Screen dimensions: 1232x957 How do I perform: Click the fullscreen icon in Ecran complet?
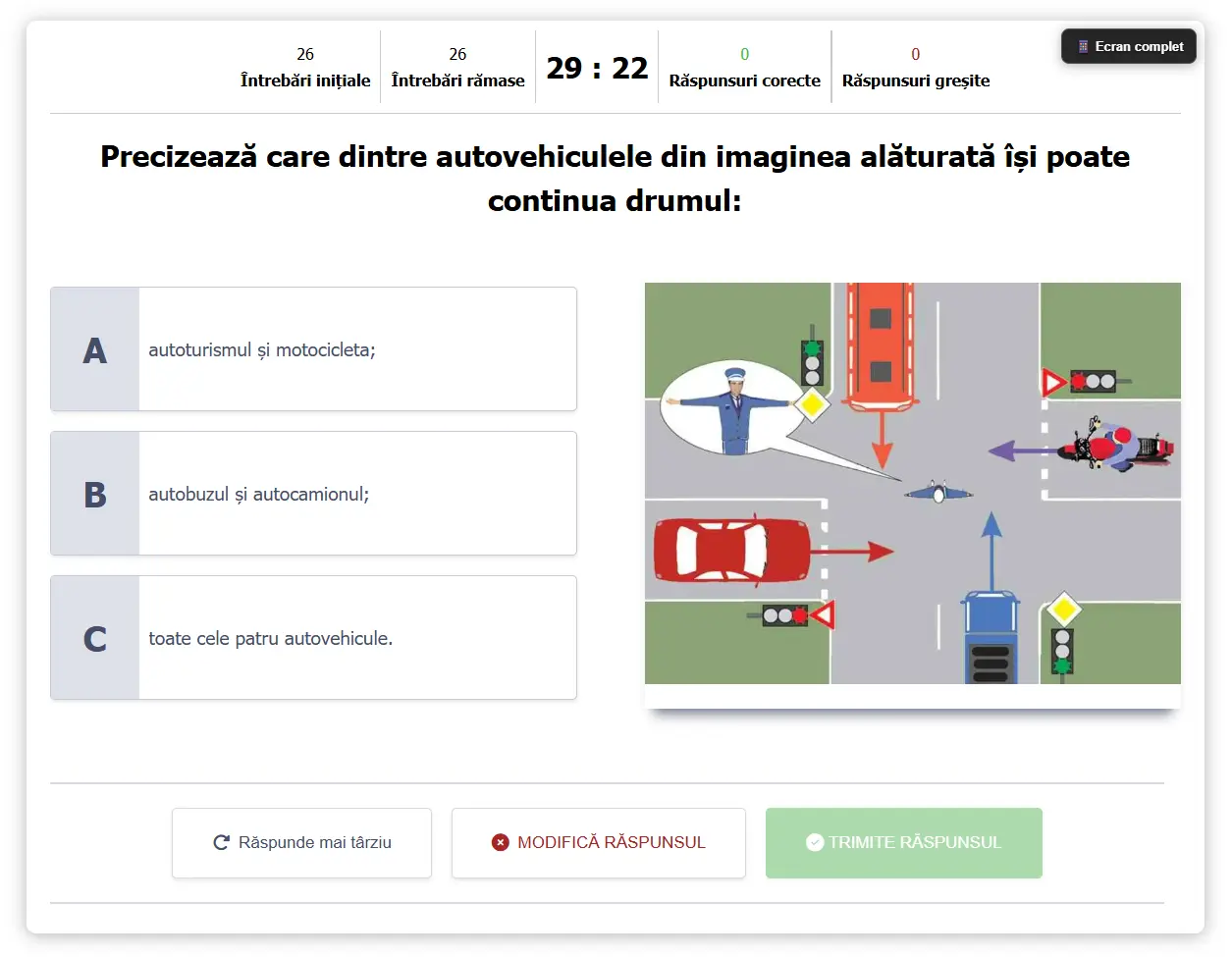click(x=1083, y=46)
